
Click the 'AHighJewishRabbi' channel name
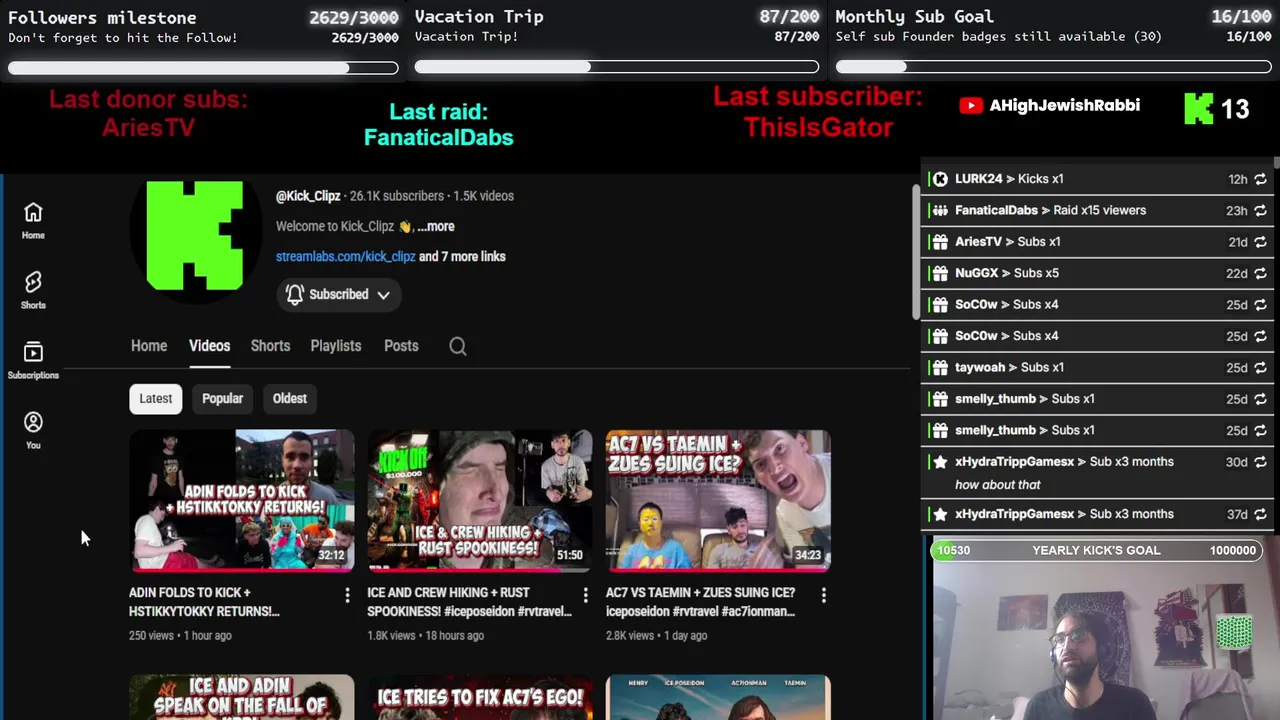click(1064, 106)
